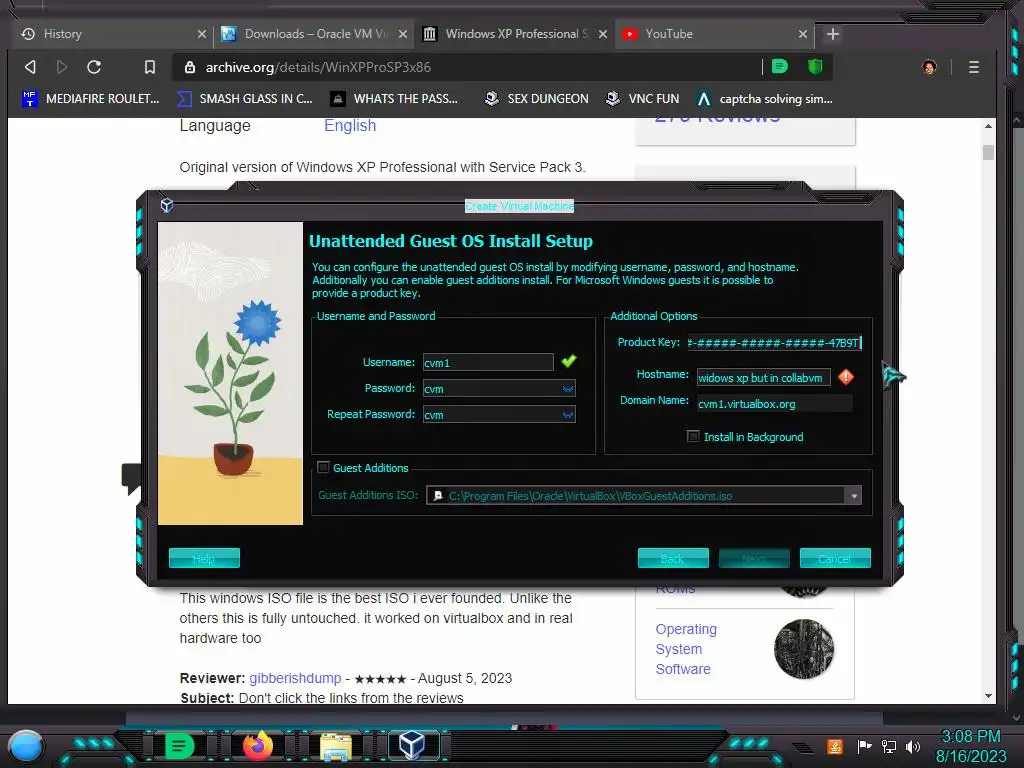Click the VirtualBox cube icon in dialog title bar
This screenshot has height=768, width=1024.
tap(167, 206)
